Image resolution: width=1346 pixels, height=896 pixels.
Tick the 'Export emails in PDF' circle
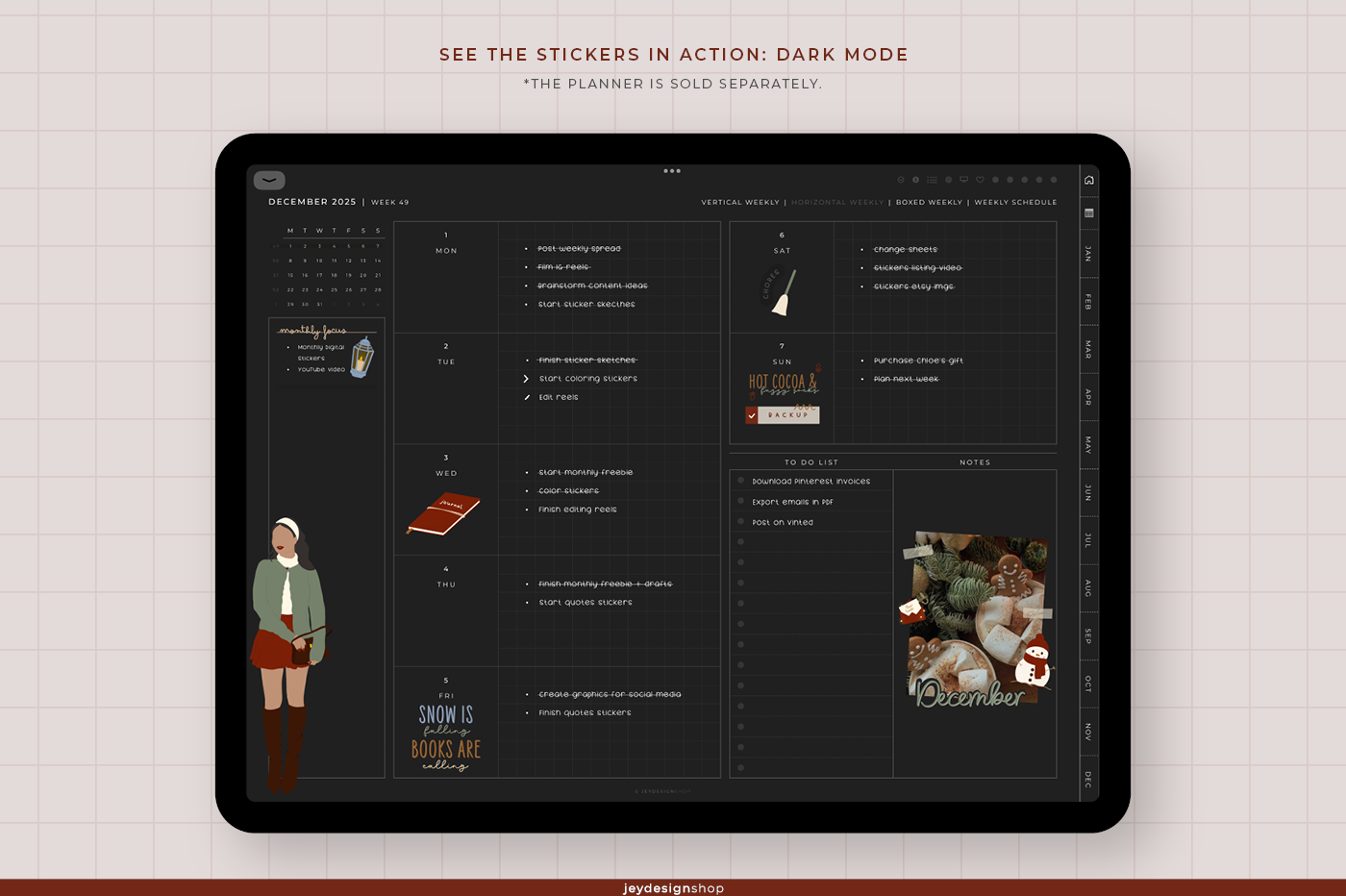point(740,501)
